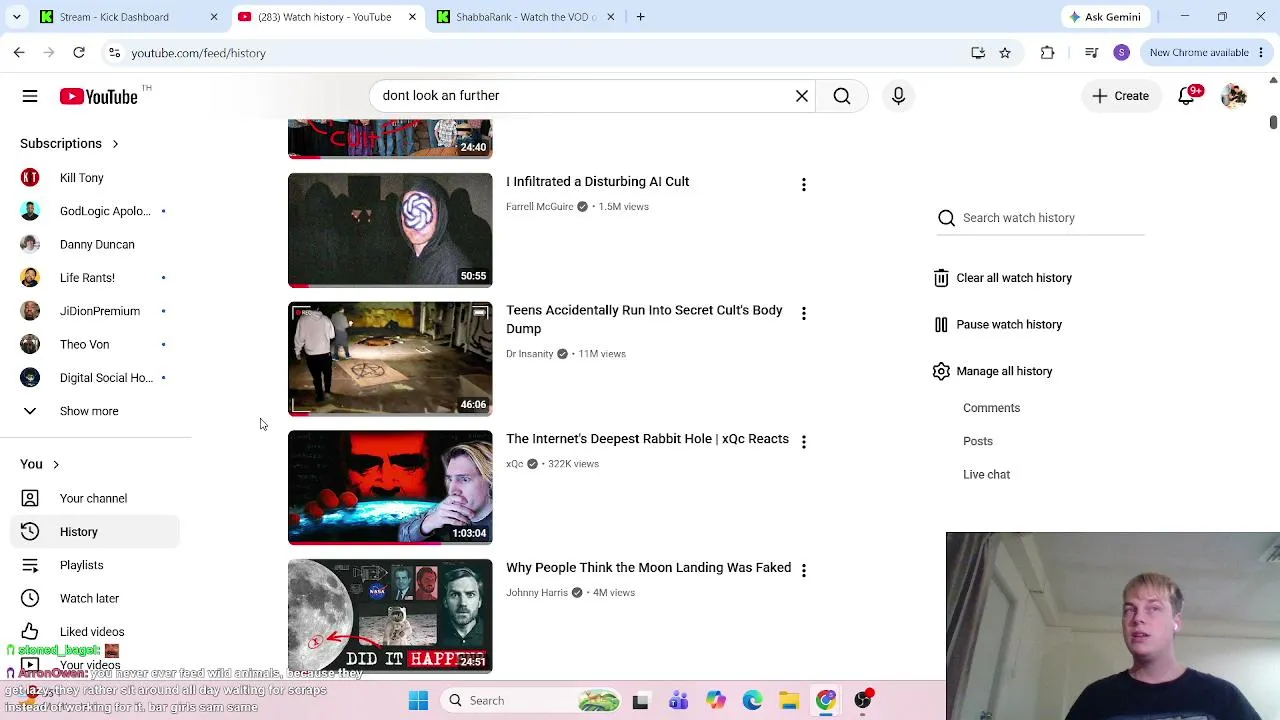The height and width of the screenshot is (720, 1280).
Task: Open the YouTube guide hamburger menu
Action: [x=30, y=96]
